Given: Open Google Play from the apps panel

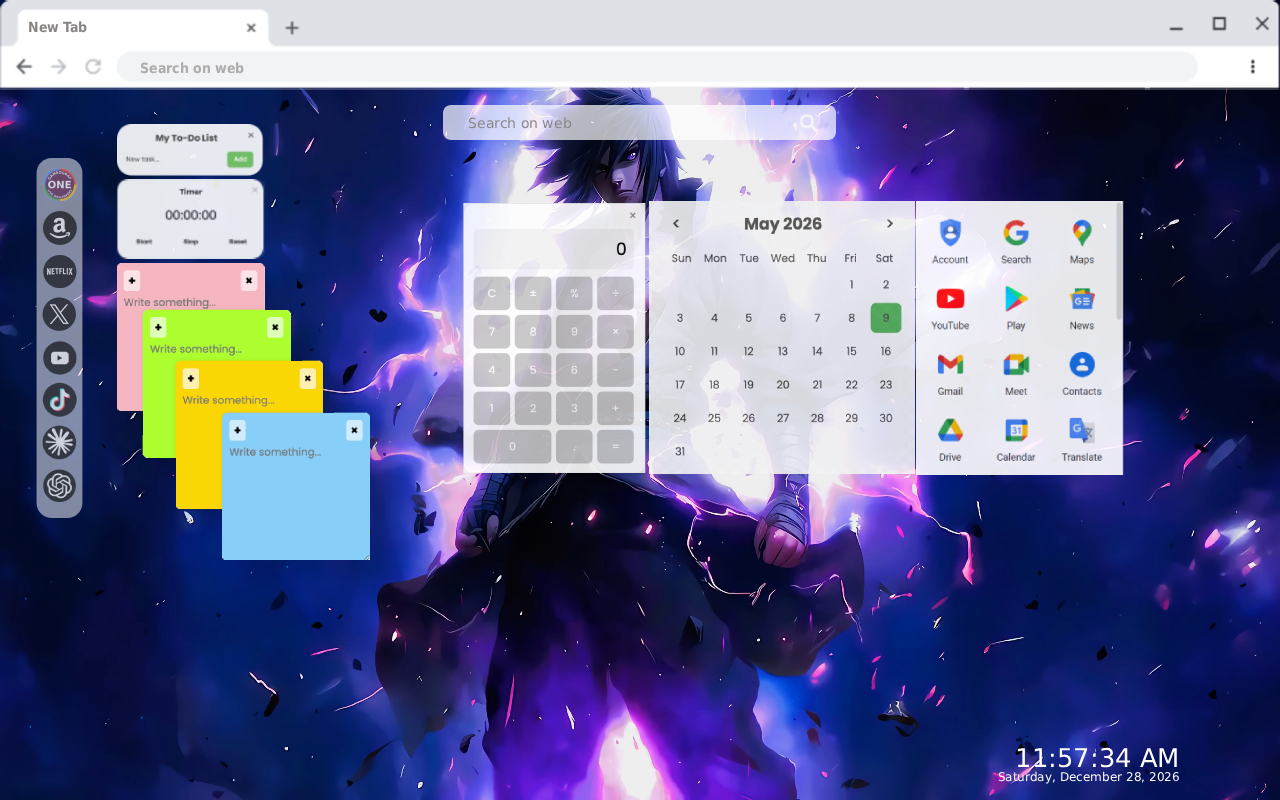Looking at the screenshot, I should click(x=1016, y=308).
